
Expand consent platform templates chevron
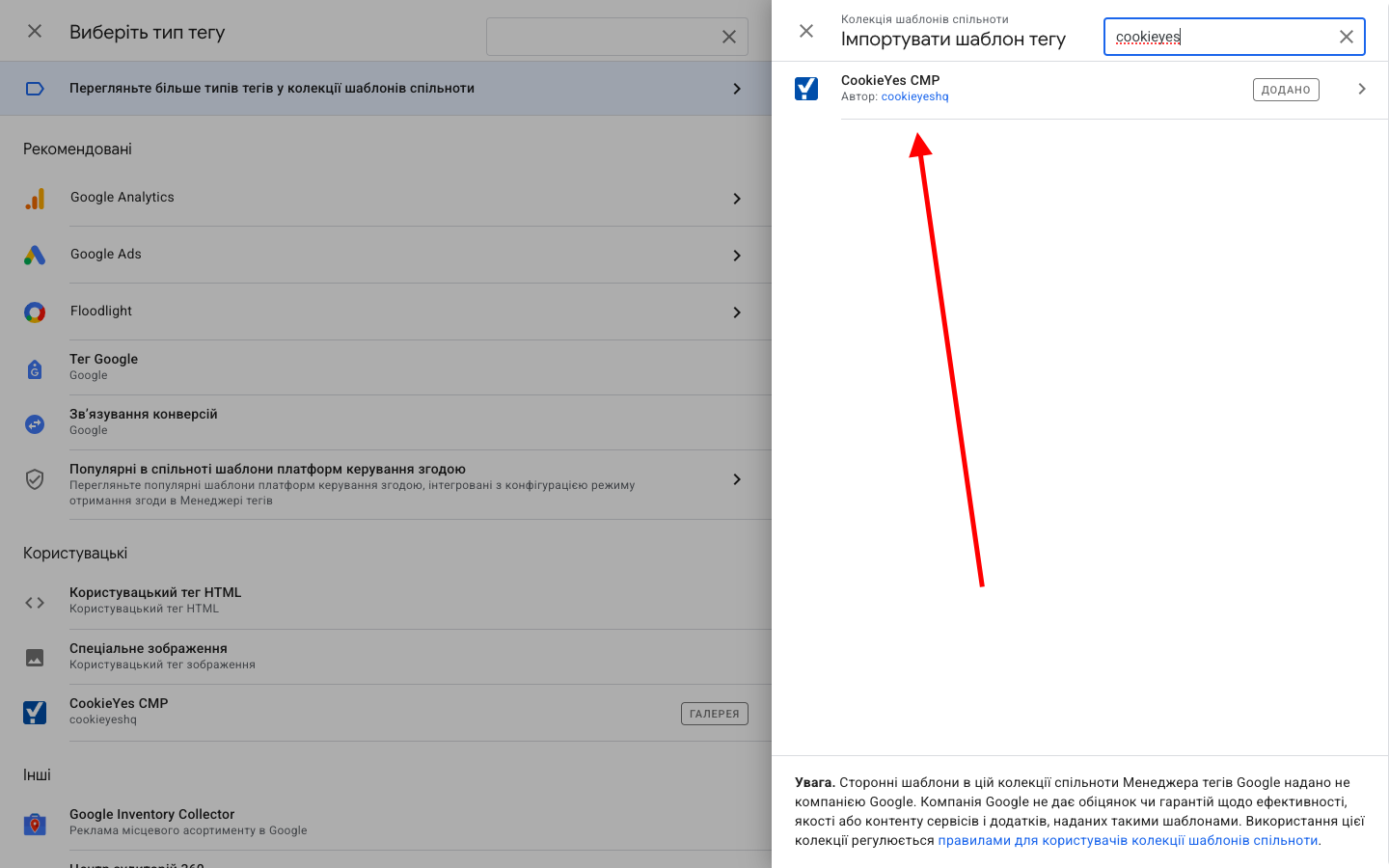[x=737, y=479]
